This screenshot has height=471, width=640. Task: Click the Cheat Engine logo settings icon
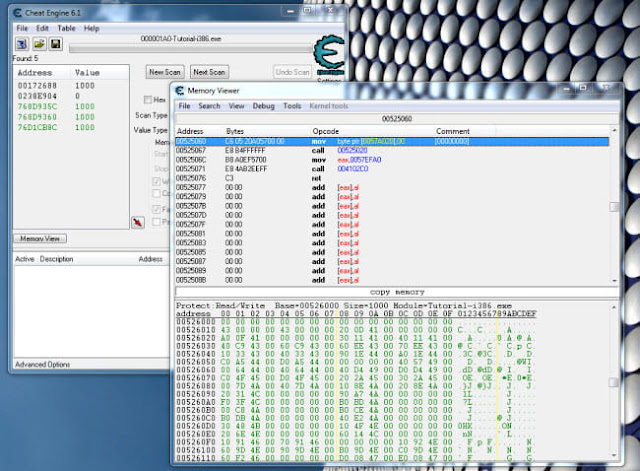pos(329,56)
